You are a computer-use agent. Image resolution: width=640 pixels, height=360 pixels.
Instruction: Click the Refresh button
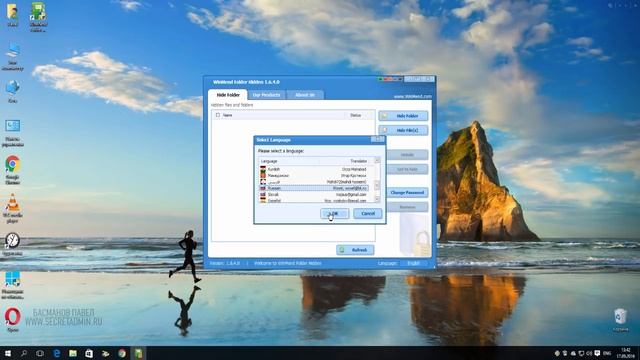click(x=355, y=250)
